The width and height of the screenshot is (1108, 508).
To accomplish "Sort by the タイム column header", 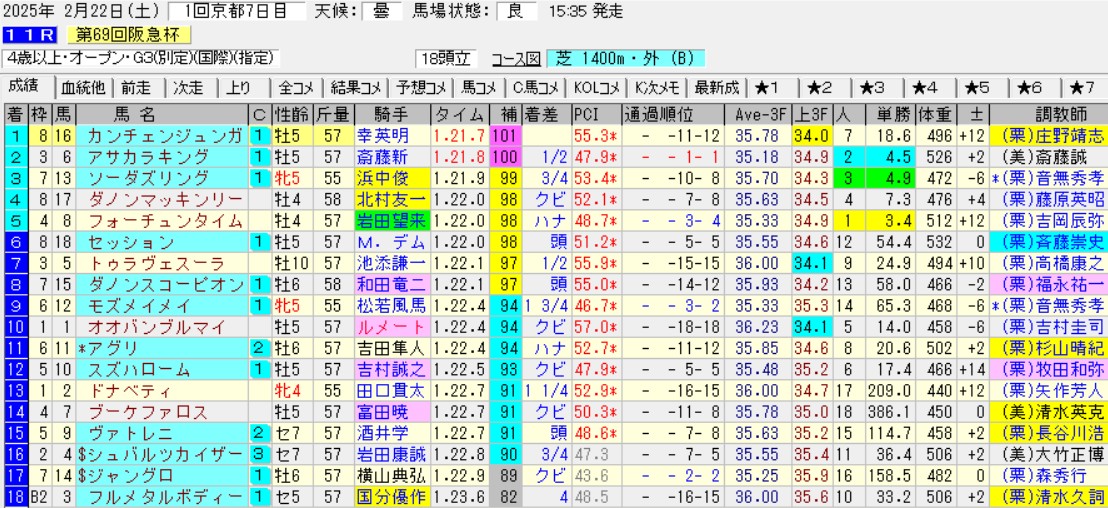I will (460, 112).
